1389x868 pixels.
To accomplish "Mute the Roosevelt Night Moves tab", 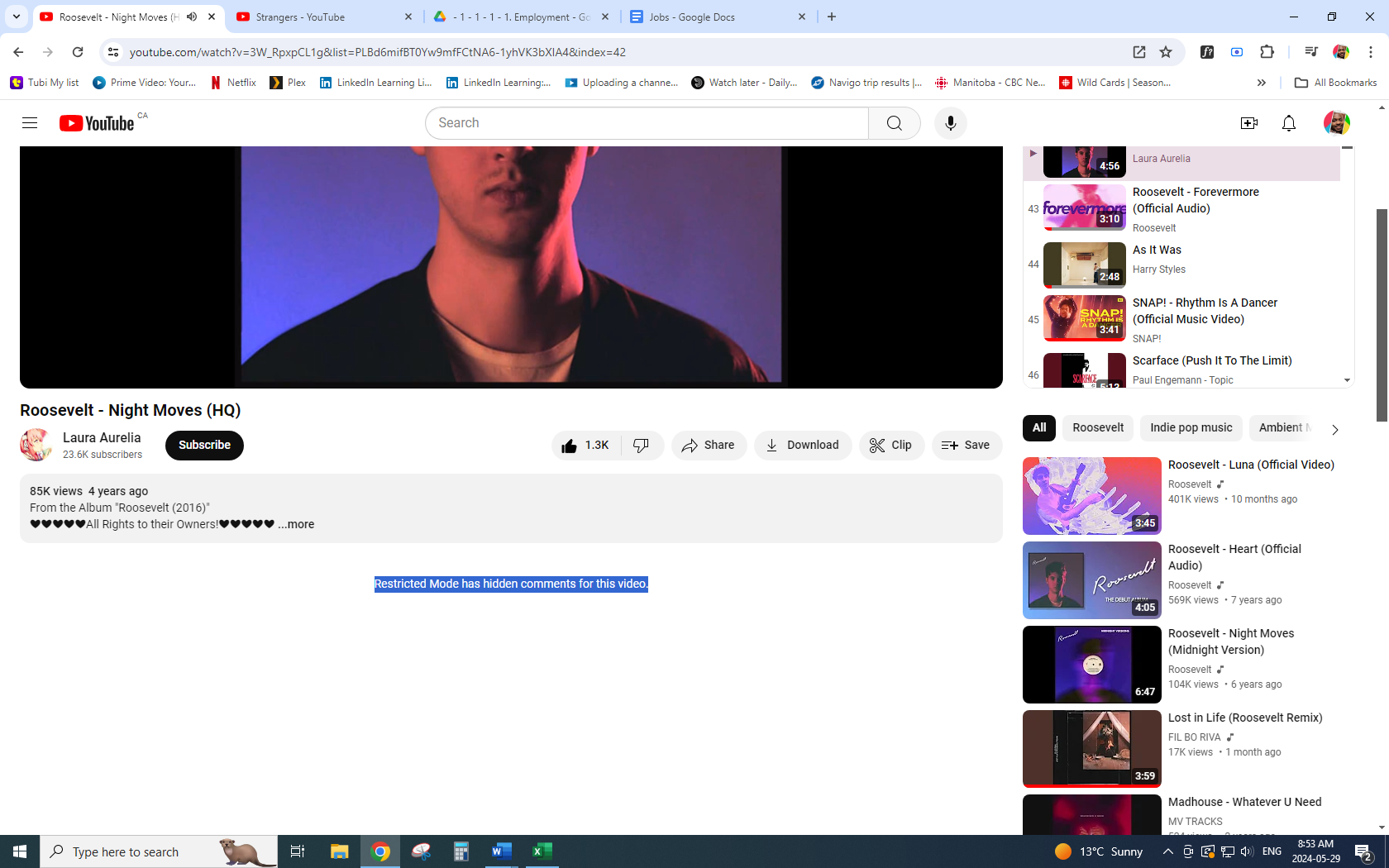I will tap(192, 17).
